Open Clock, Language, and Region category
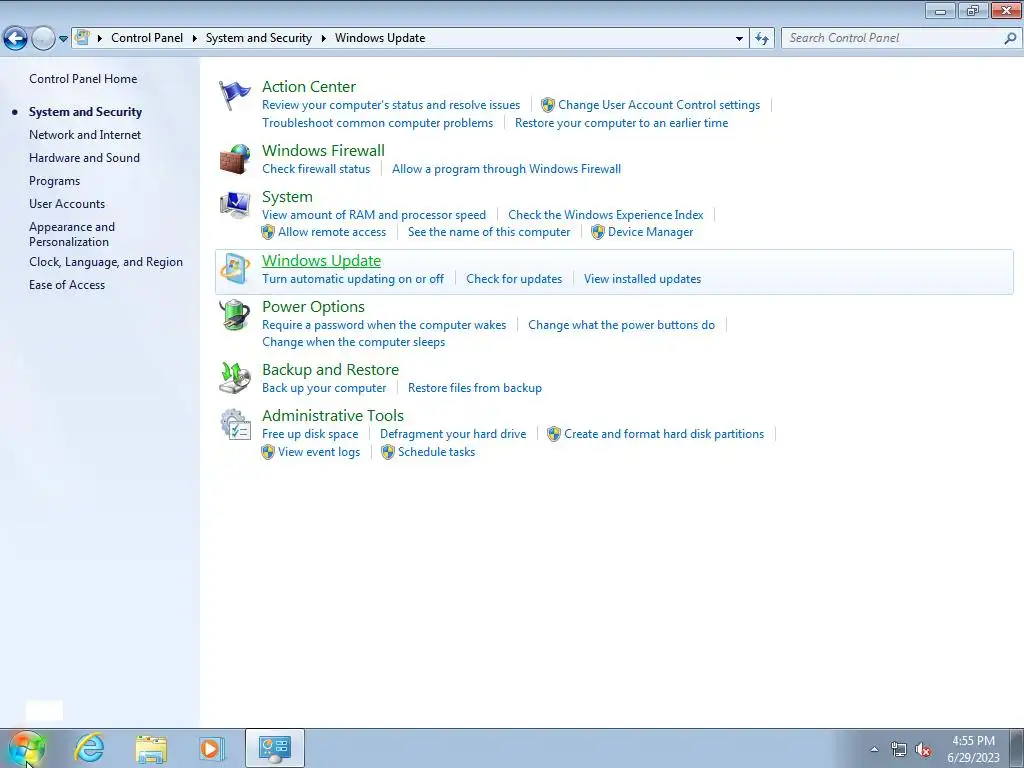The image size is (1024, 768). point(106,262)
